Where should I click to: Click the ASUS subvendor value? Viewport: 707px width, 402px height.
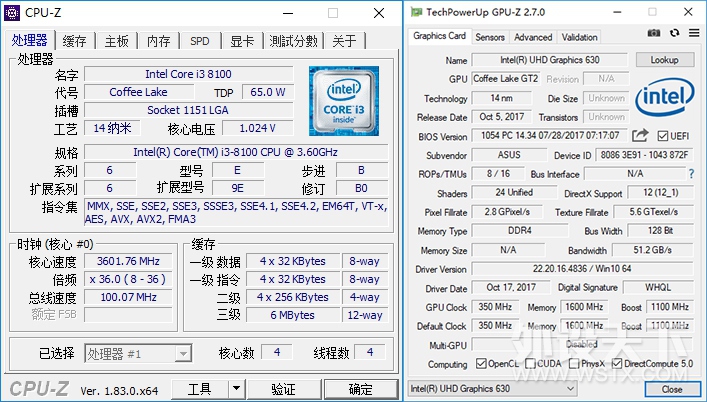pyautogui.click(x=509, y=155)
